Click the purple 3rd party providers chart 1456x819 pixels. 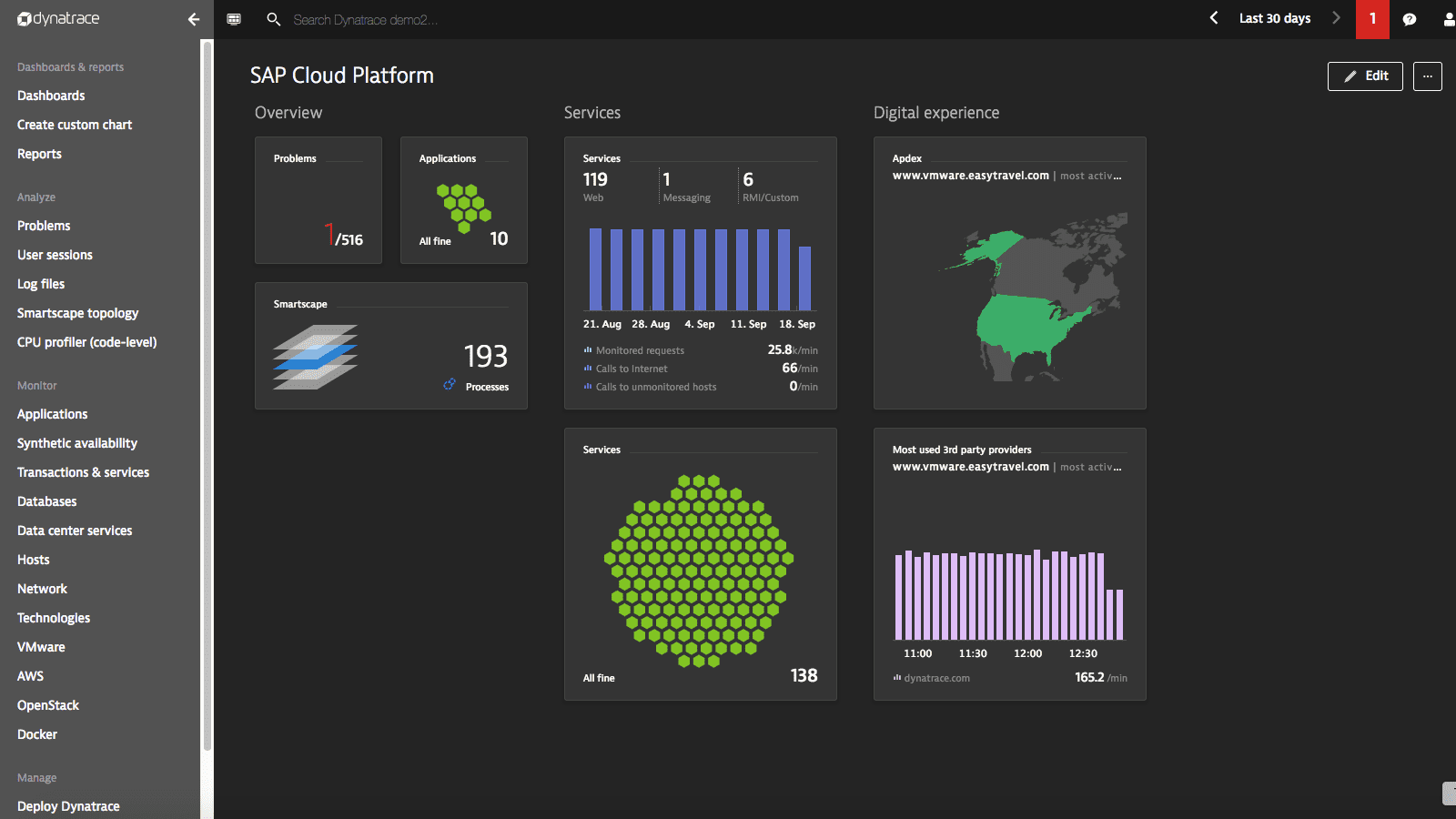[x=1009, y=595]
